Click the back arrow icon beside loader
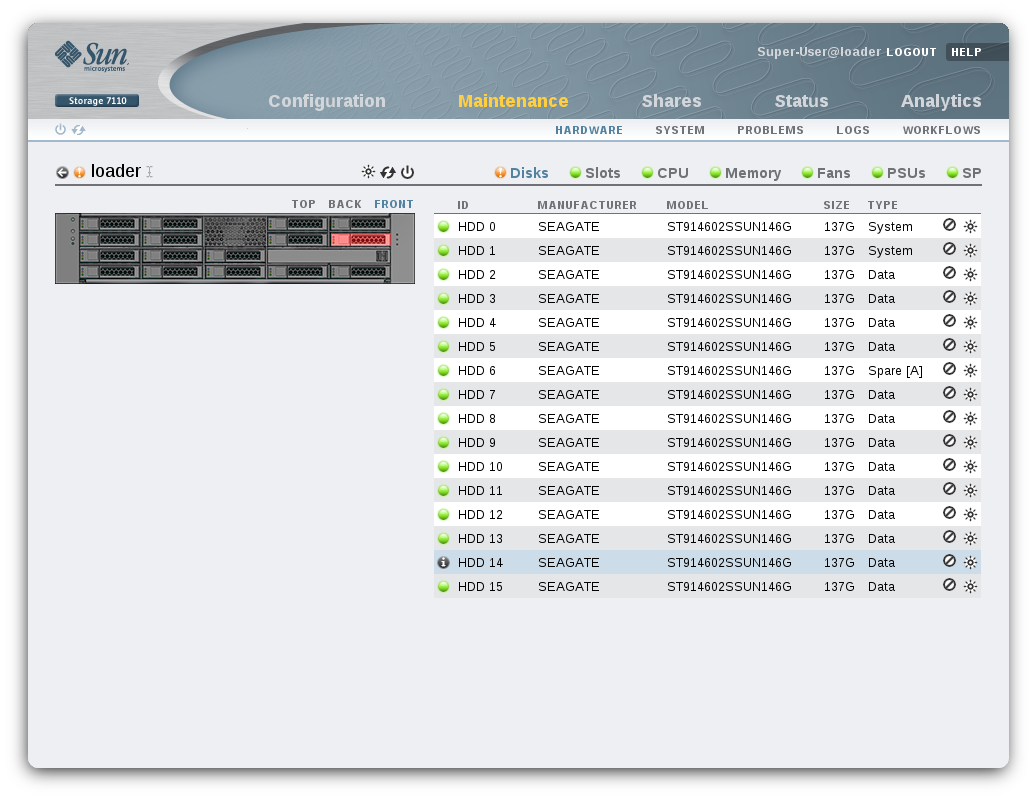This screenshot has width=1034, height=799. (x=62, y=173)
